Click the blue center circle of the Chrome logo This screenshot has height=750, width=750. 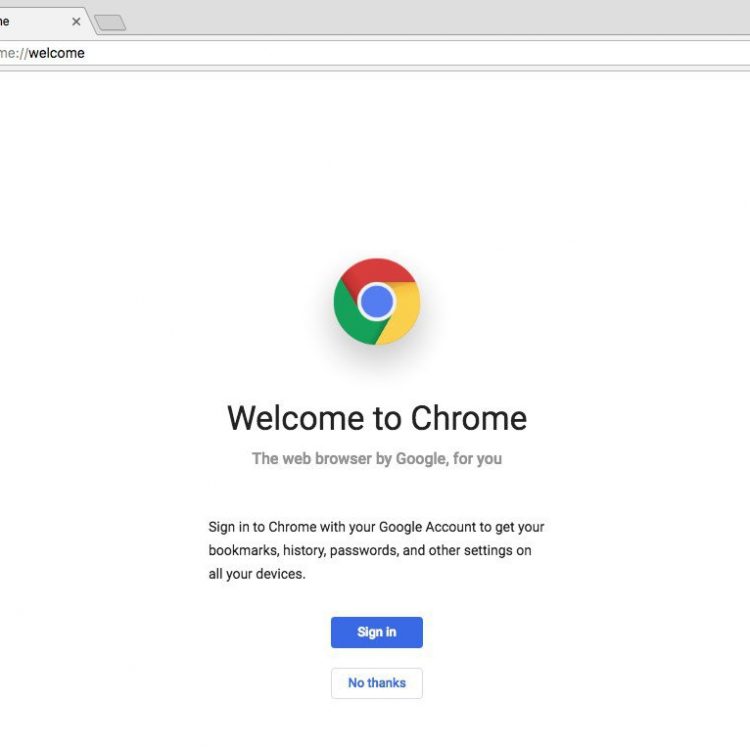coord(376,301)
